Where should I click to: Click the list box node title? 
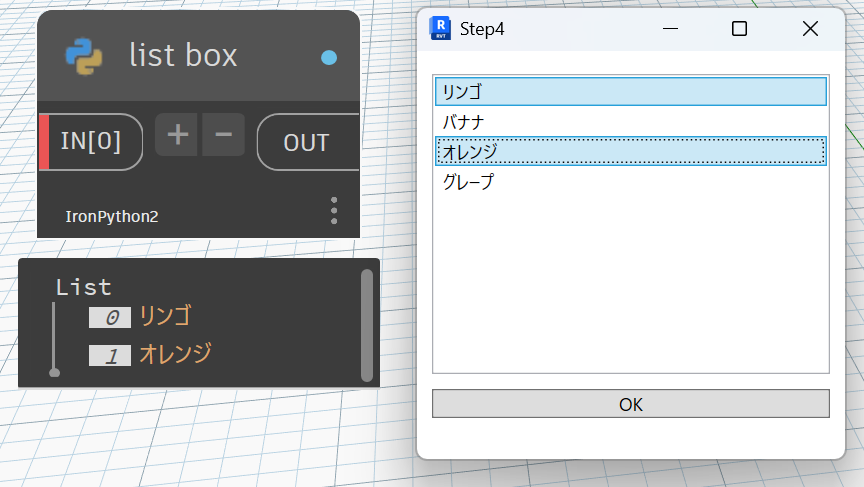point(183,56)
